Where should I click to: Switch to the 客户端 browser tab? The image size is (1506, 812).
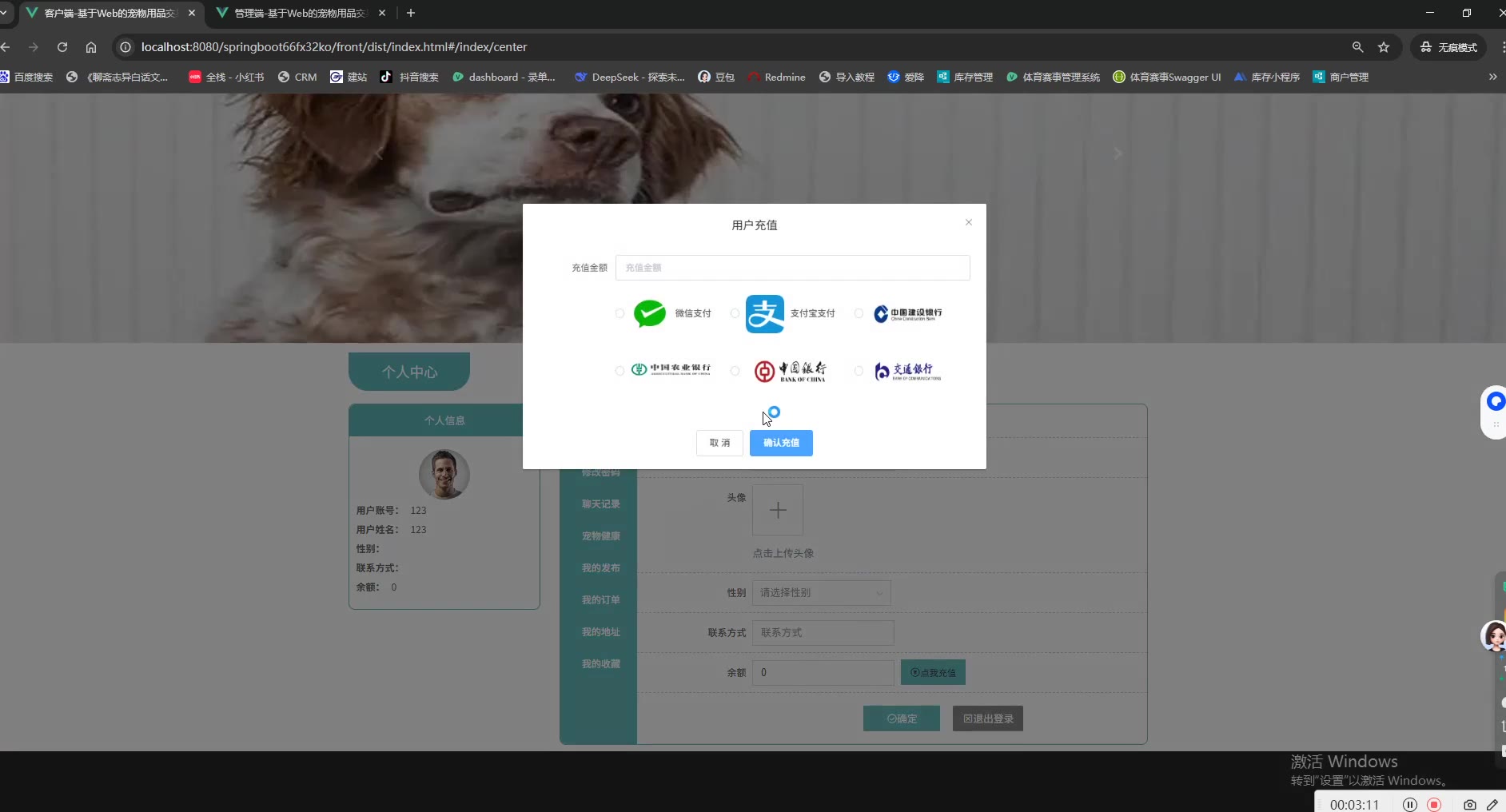[110, 13]
